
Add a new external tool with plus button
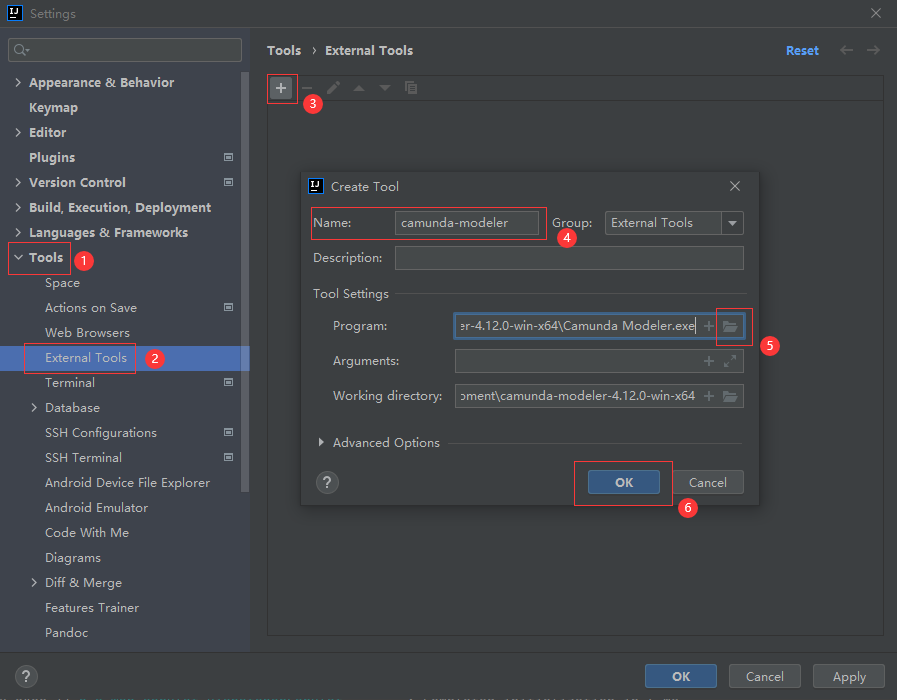(281, 88)
